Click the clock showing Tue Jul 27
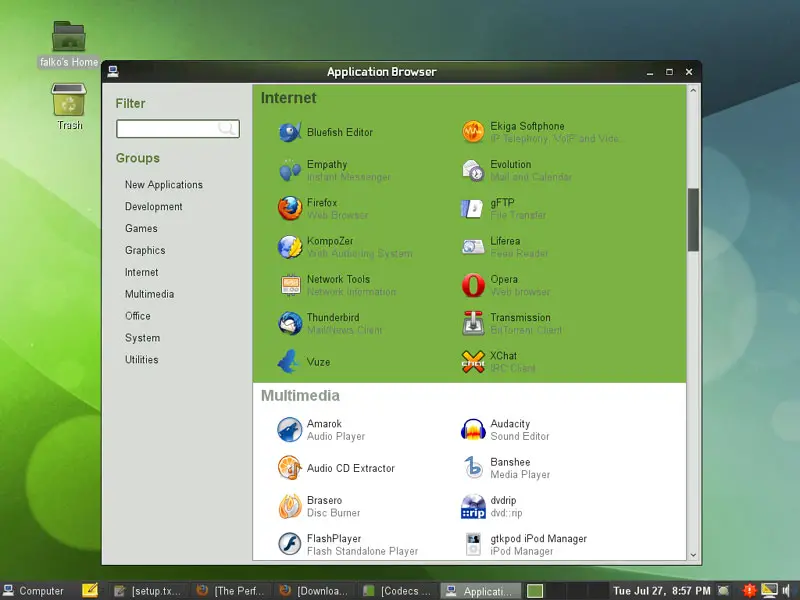 [662, 591]
